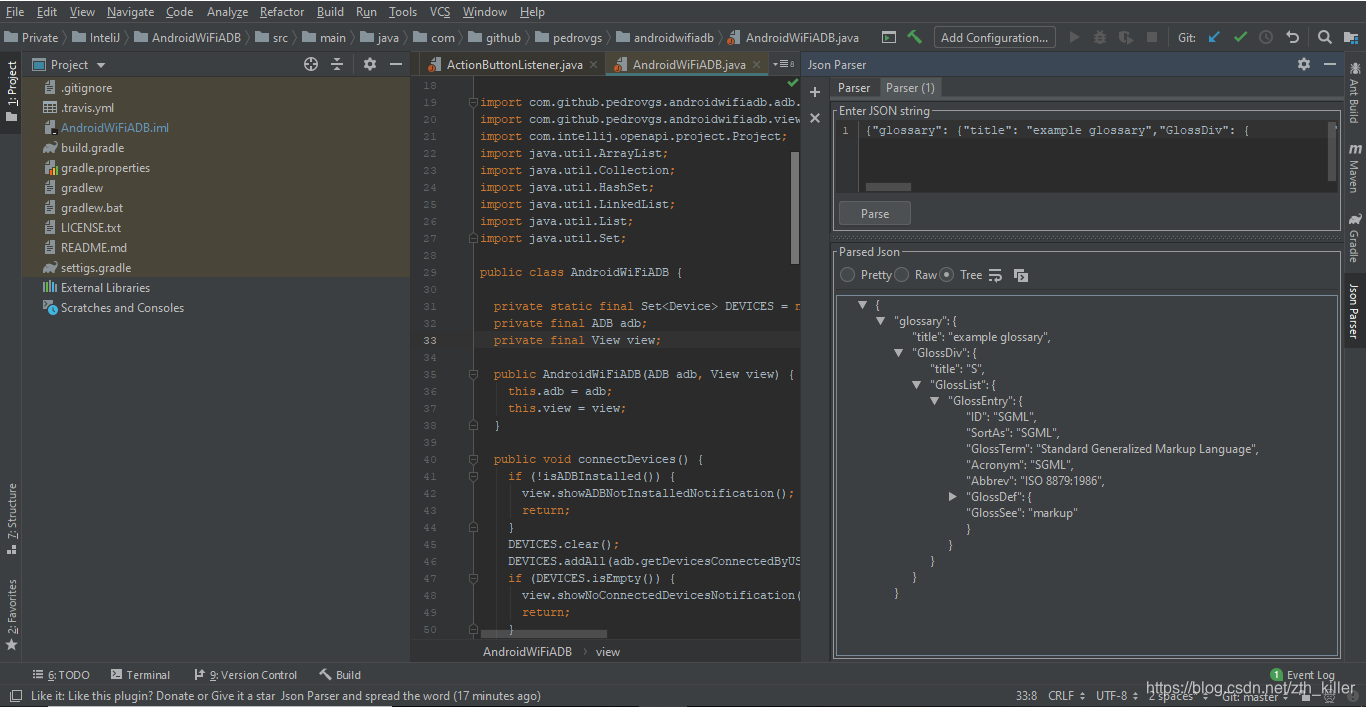This screenshot has width=1366, height=707.
Task: Click the editor horizontal scrollbar thumb
Action: (x=544, y=633)
